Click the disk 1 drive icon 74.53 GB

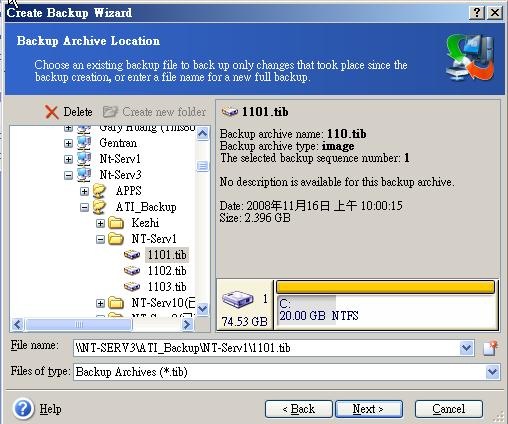coord(238,299)
